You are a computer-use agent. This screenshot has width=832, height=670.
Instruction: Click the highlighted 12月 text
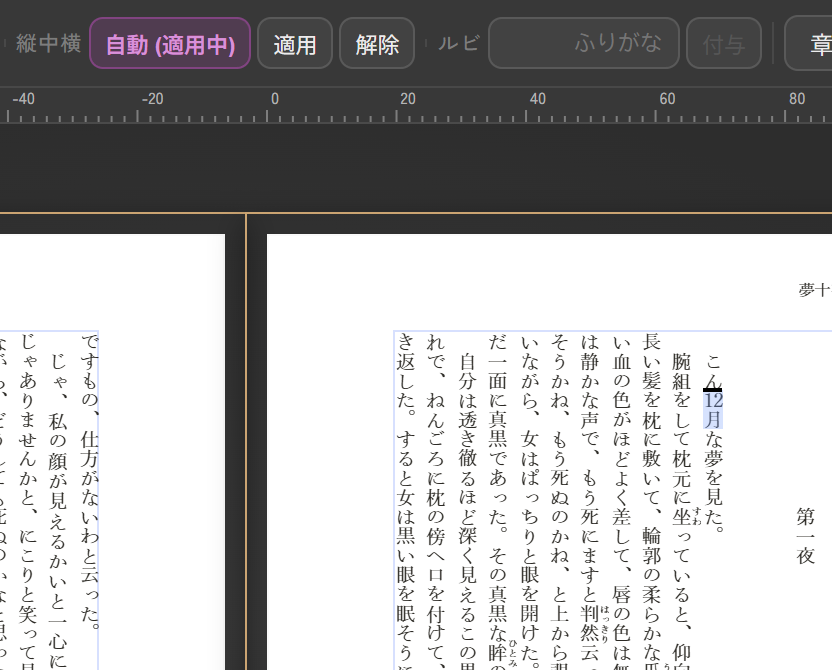point(713,410)
